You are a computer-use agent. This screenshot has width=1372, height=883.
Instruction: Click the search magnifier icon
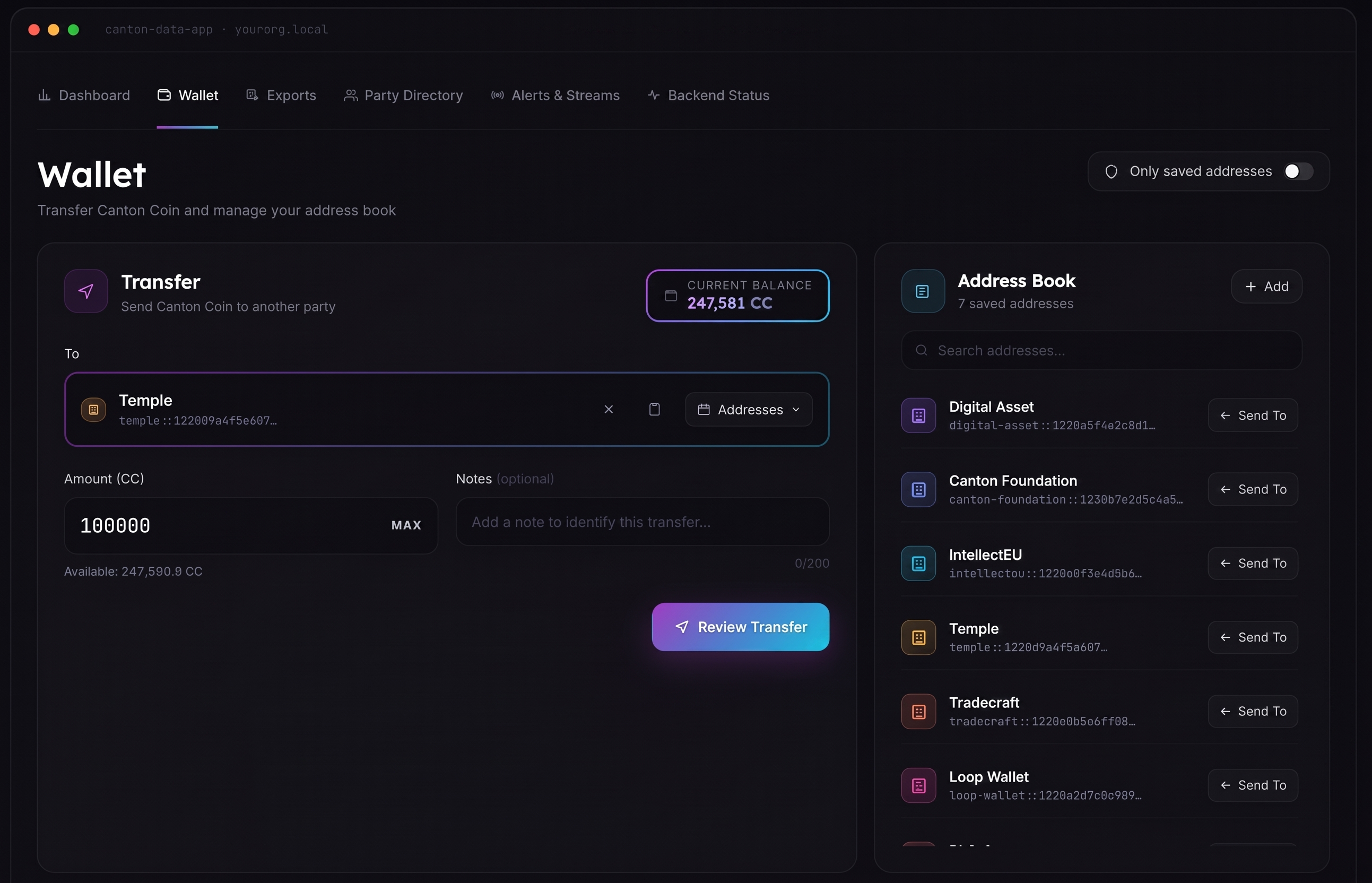922,350
